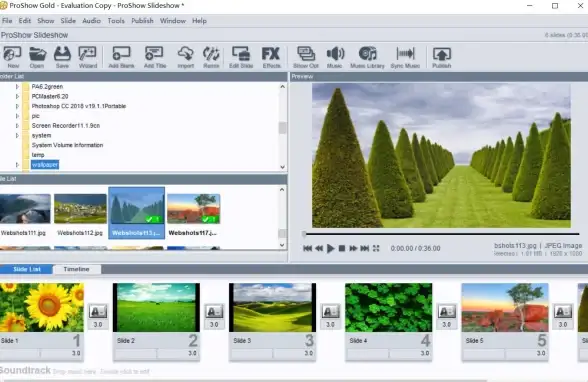Expand the wallpaper folder node
Screen dimensions: 588x382
pyautogui.click(x=17, y=165)
